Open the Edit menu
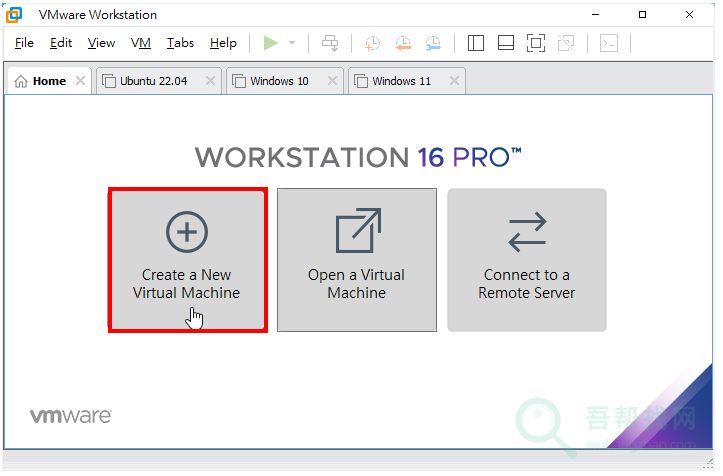 (x=61, y=43)
